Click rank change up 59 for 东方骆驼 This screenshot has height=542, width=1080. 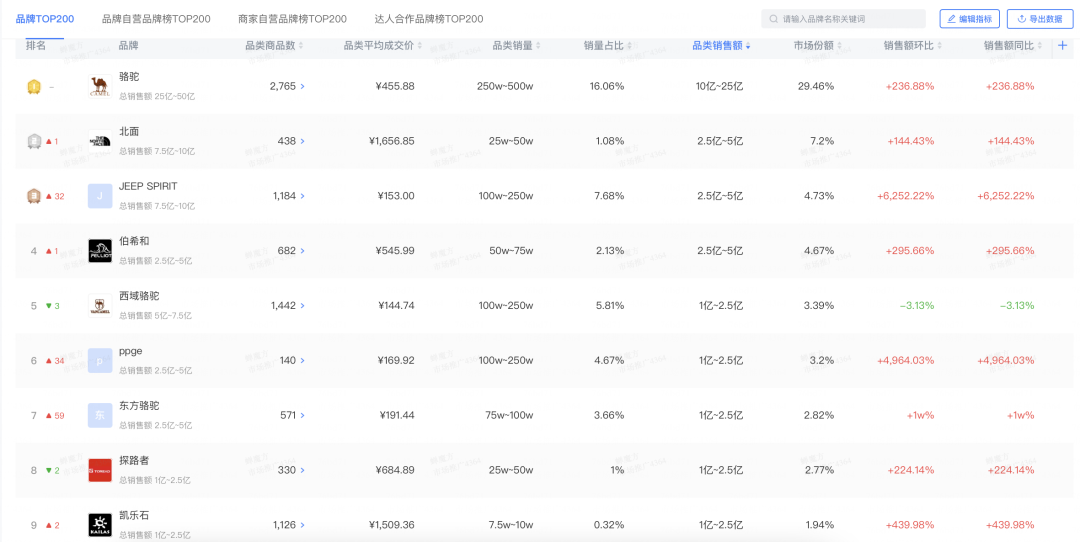(55, 416)
